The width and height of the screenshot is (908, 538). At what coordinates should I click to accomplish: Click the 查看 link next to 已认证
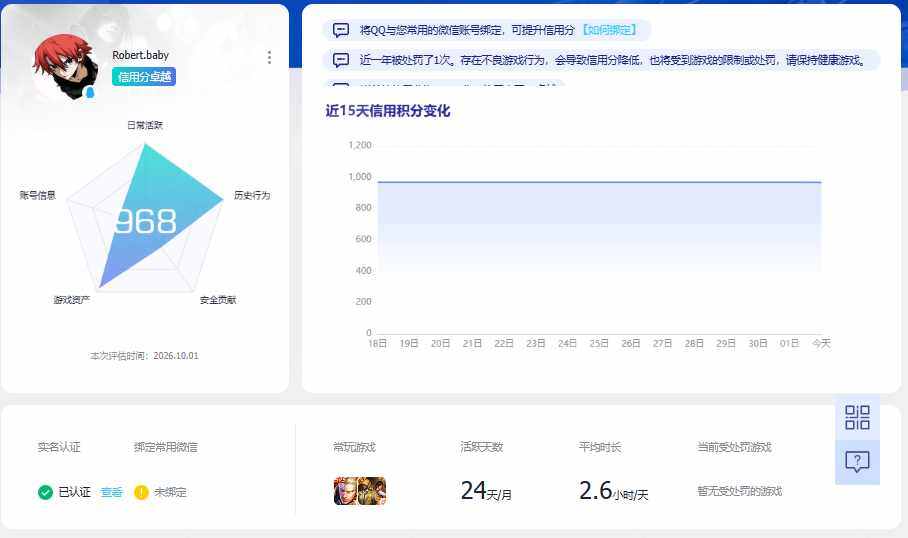coord(112,492)
